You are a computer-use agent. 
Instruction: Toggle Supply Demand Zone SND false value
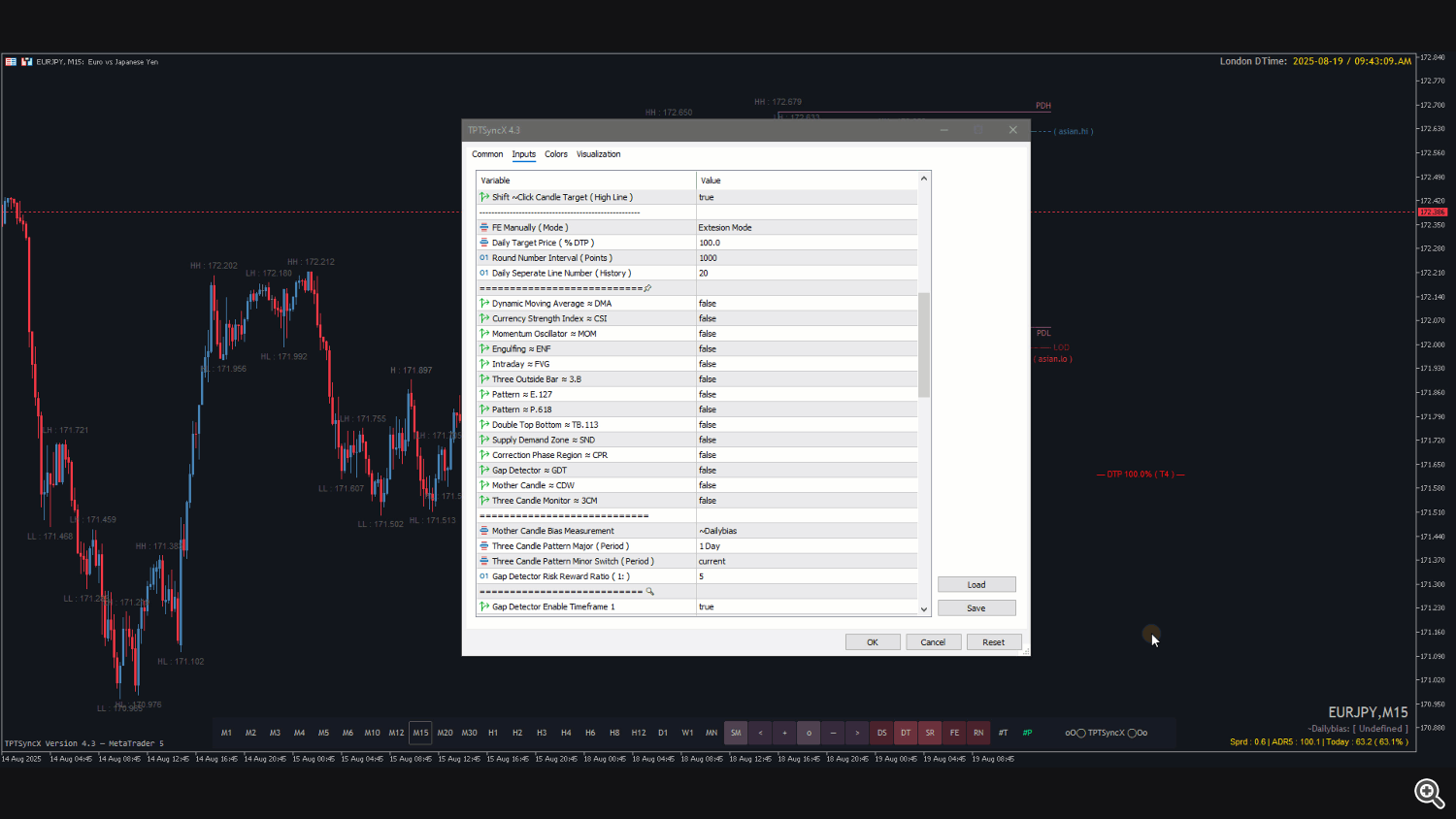click(806, 441)
